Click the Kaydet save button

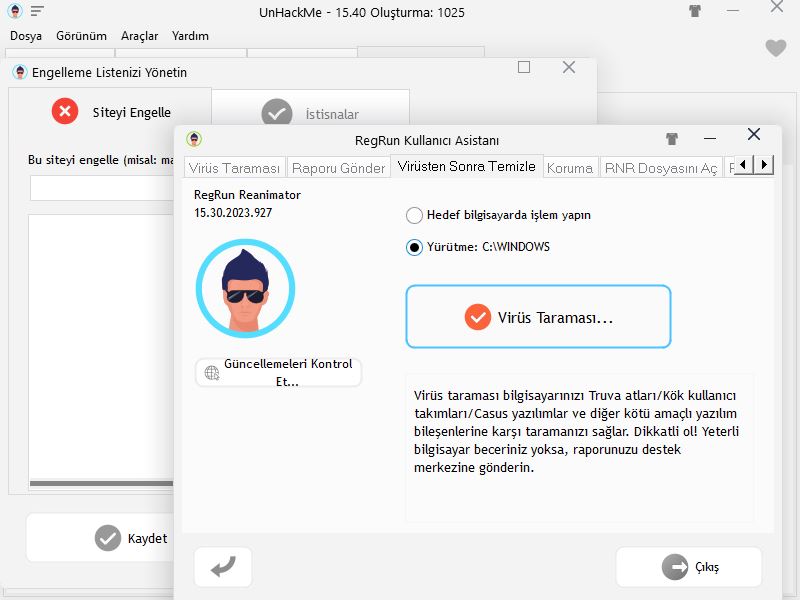(x=102, y=538)
